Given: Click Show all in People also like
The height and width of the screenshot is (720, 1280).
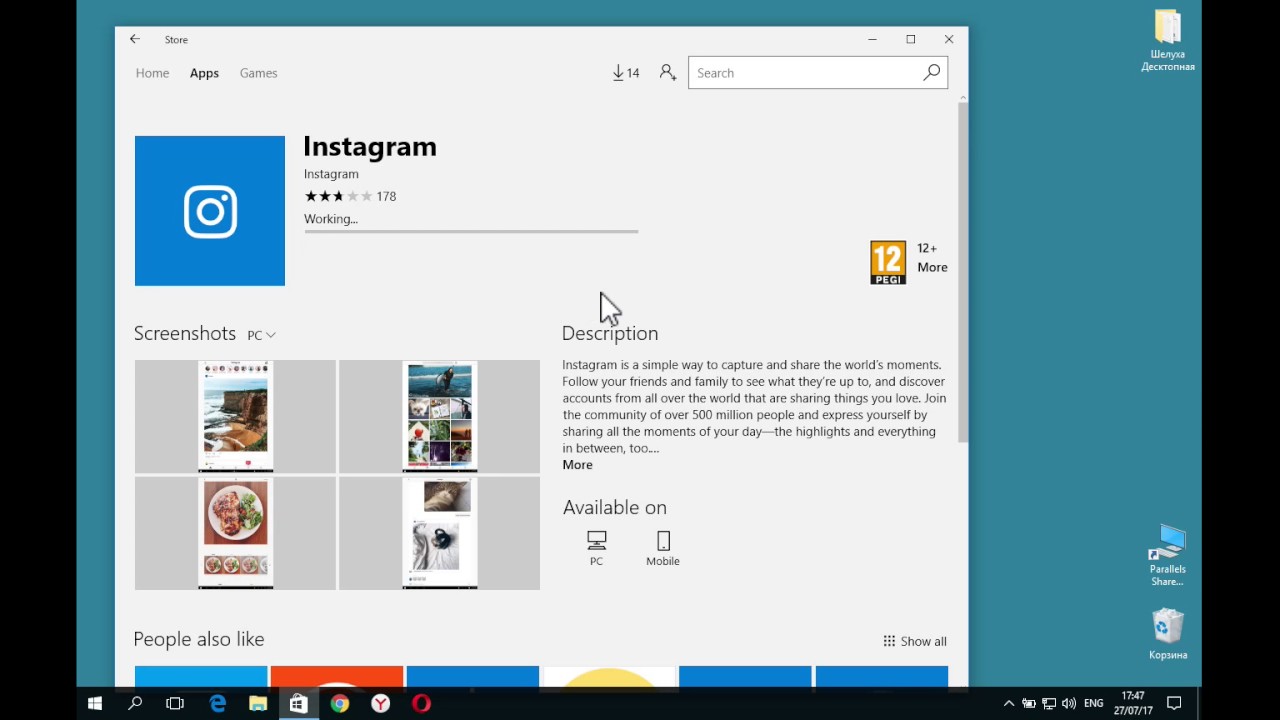Looking at the screenshot, I should [x=915, y=641].
